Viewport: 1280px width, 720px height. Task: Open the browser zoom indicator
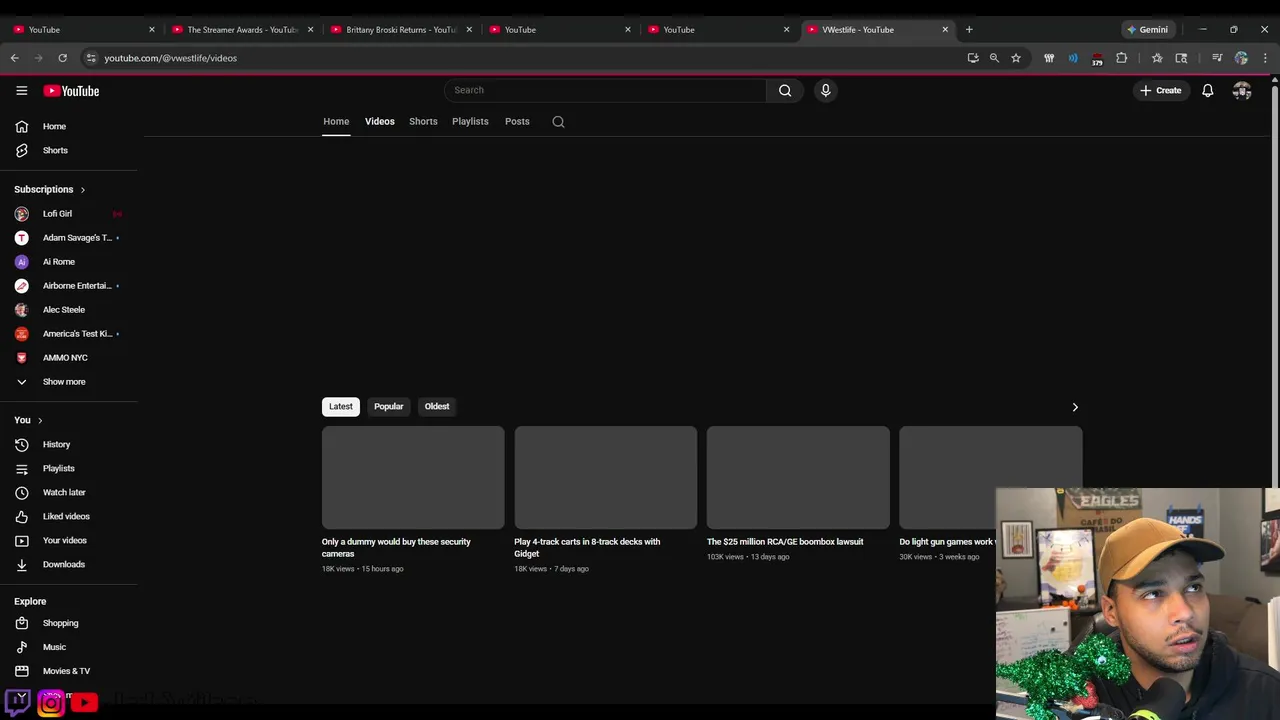[994, 58]
